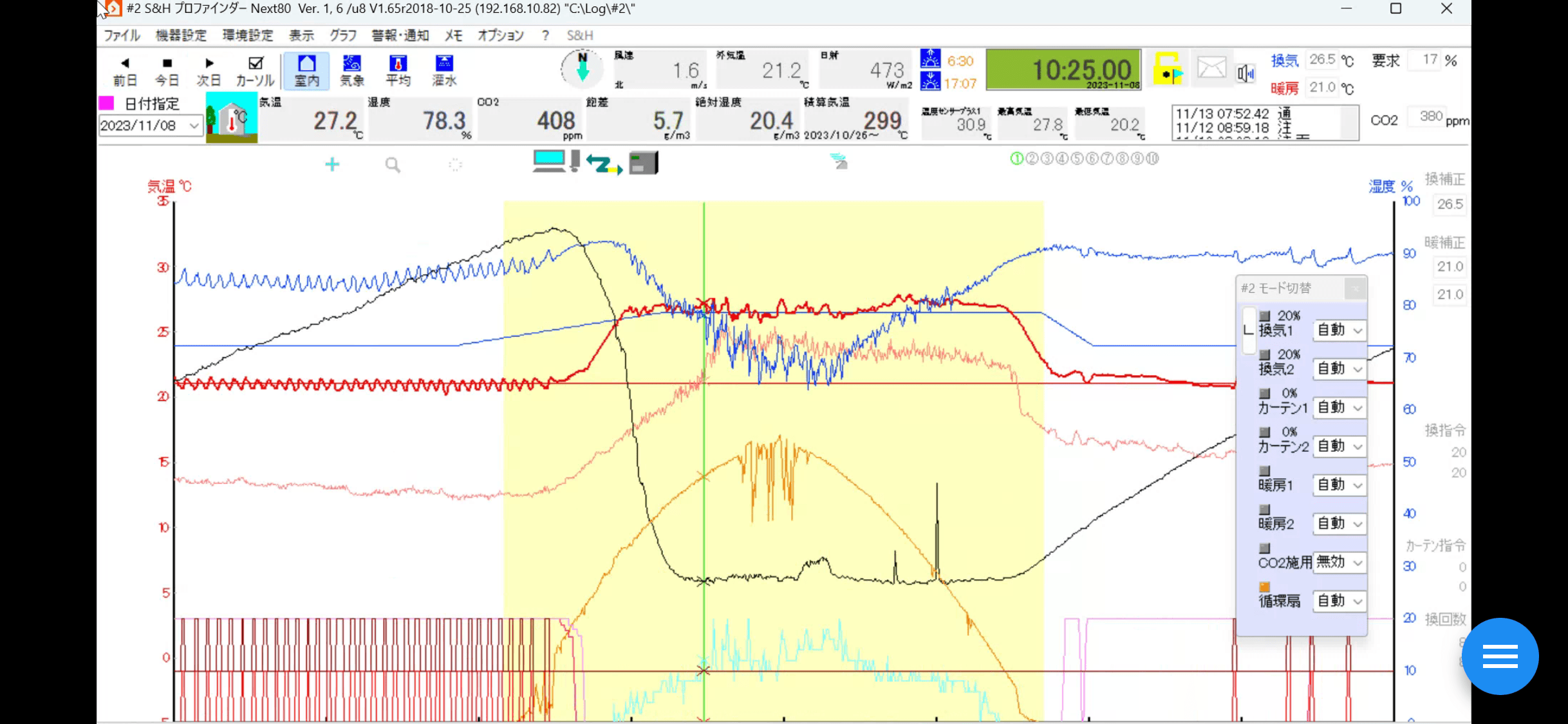Screen dimensions: 1568x724
Task: Open the envelope mail notification icon
Action: [1211, 68]
